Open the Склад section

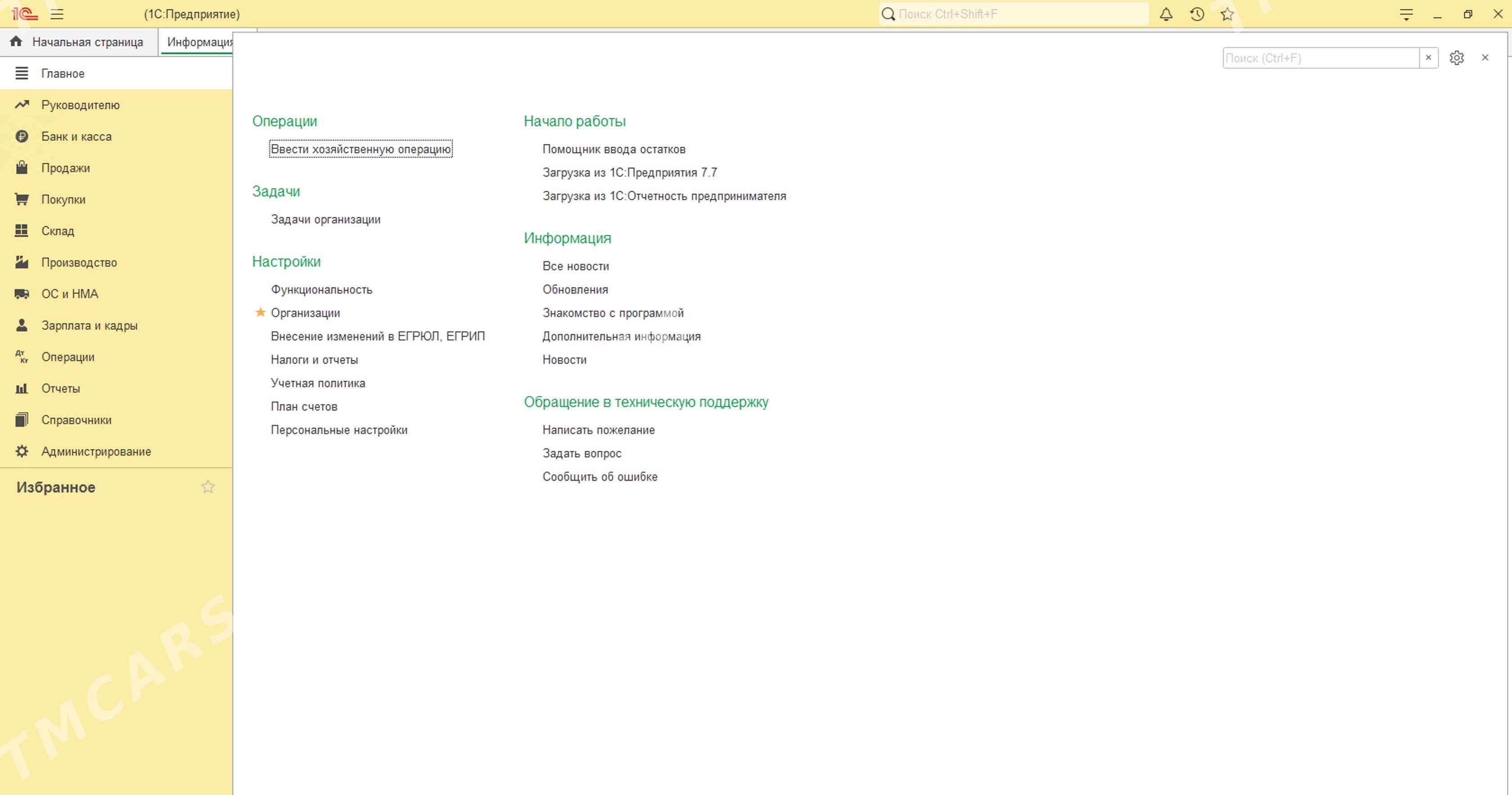click(x=116, y=231)
